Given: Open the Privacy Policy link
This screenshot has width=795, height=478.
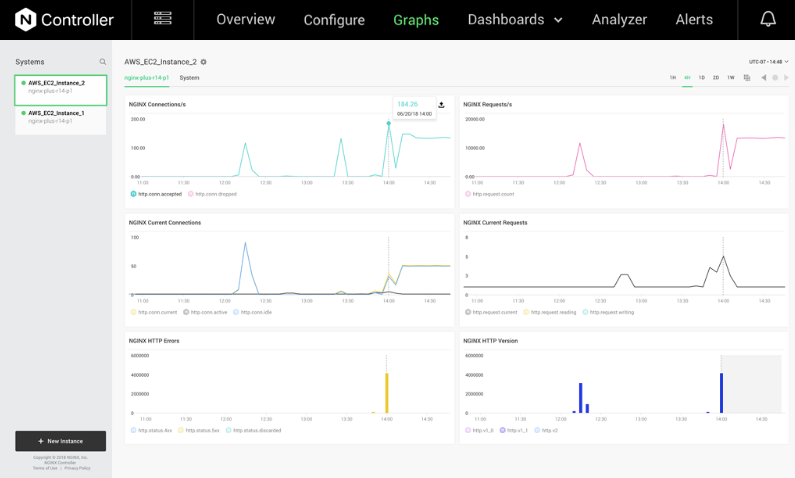Looking at the screenshot, I should pyautogui.click(x=77, y=468).
